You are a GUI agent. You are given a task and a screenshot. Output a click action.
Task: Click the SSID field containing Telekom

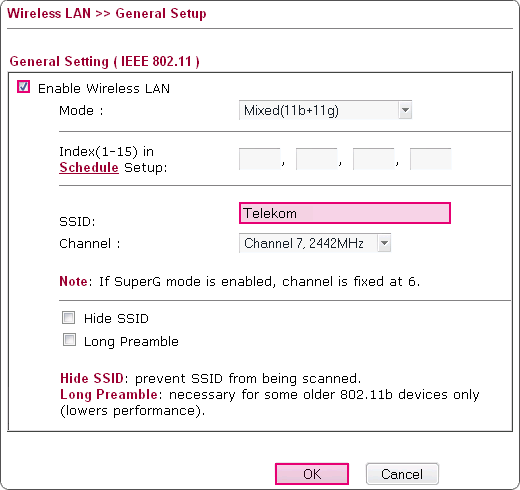tap(345, 213)
